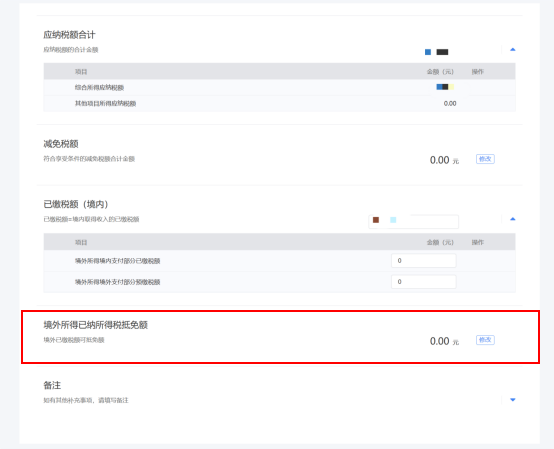Click the 减免税额 section heading
554x449 pixels.
61,144
